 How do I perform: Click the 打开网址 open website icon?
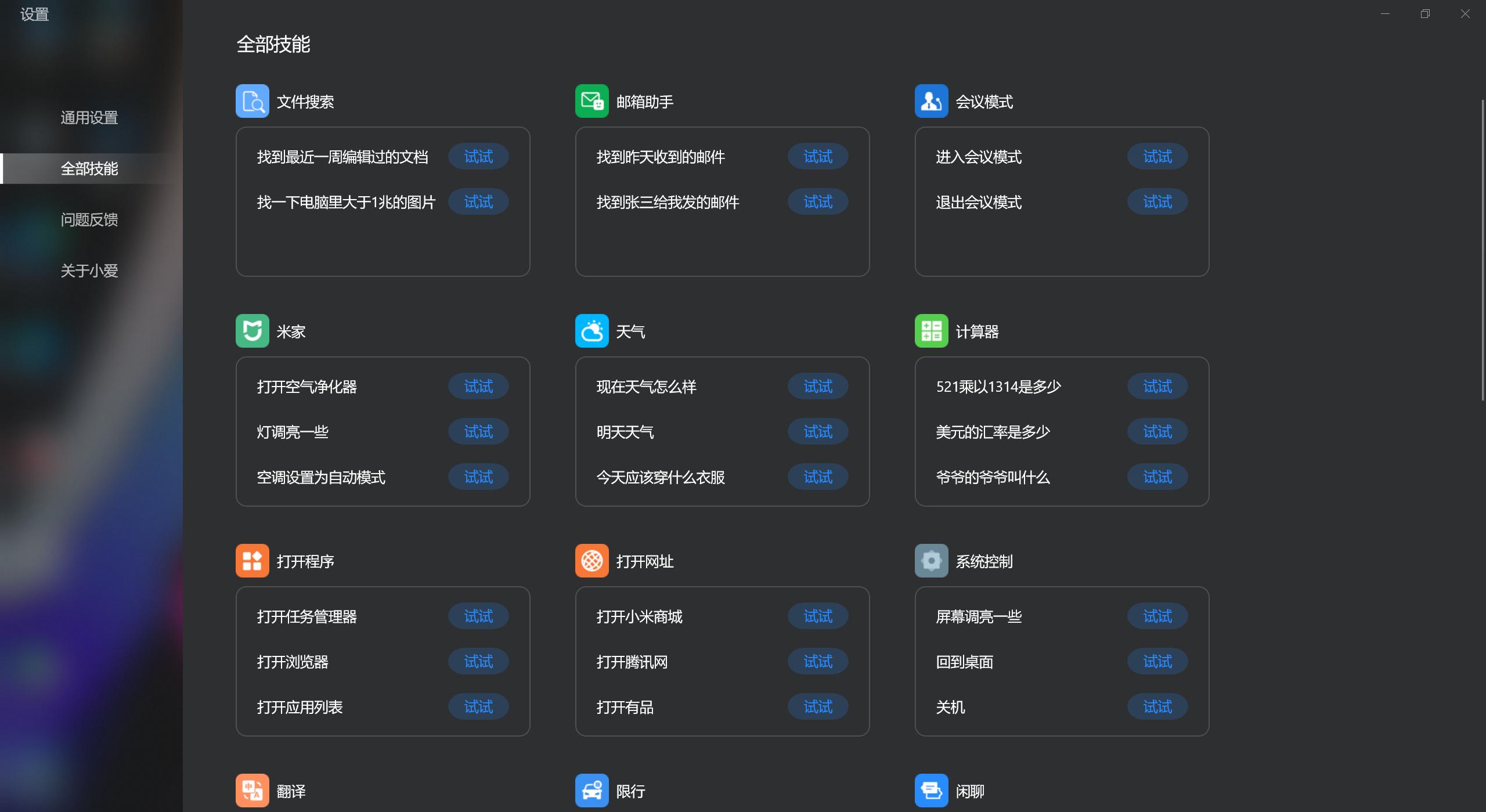click(x=591, y=561)
